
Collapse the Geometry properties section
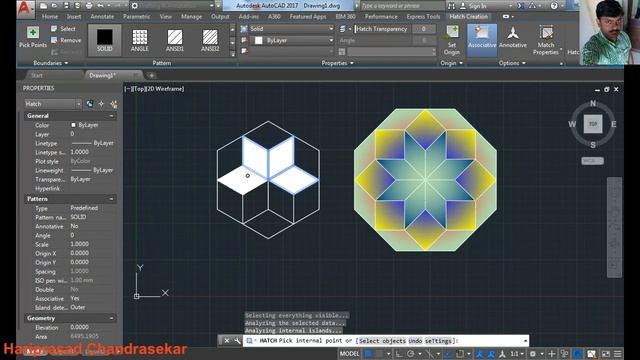pos(111,318)
